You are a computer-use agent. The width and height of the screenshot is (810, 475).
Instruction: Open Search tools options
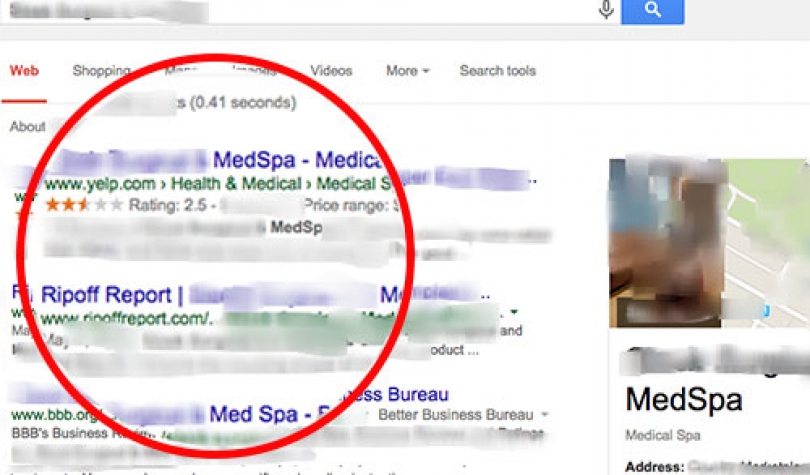click(x=498, y=71)
